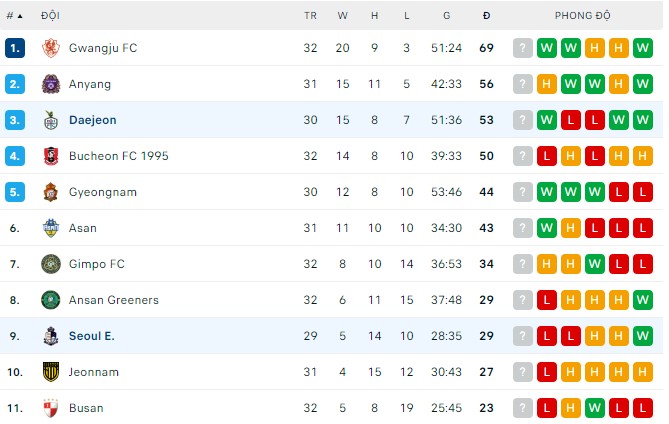669x424 pixels.
Task: Click the Jeonnam club badge
Action: [50, 372]
